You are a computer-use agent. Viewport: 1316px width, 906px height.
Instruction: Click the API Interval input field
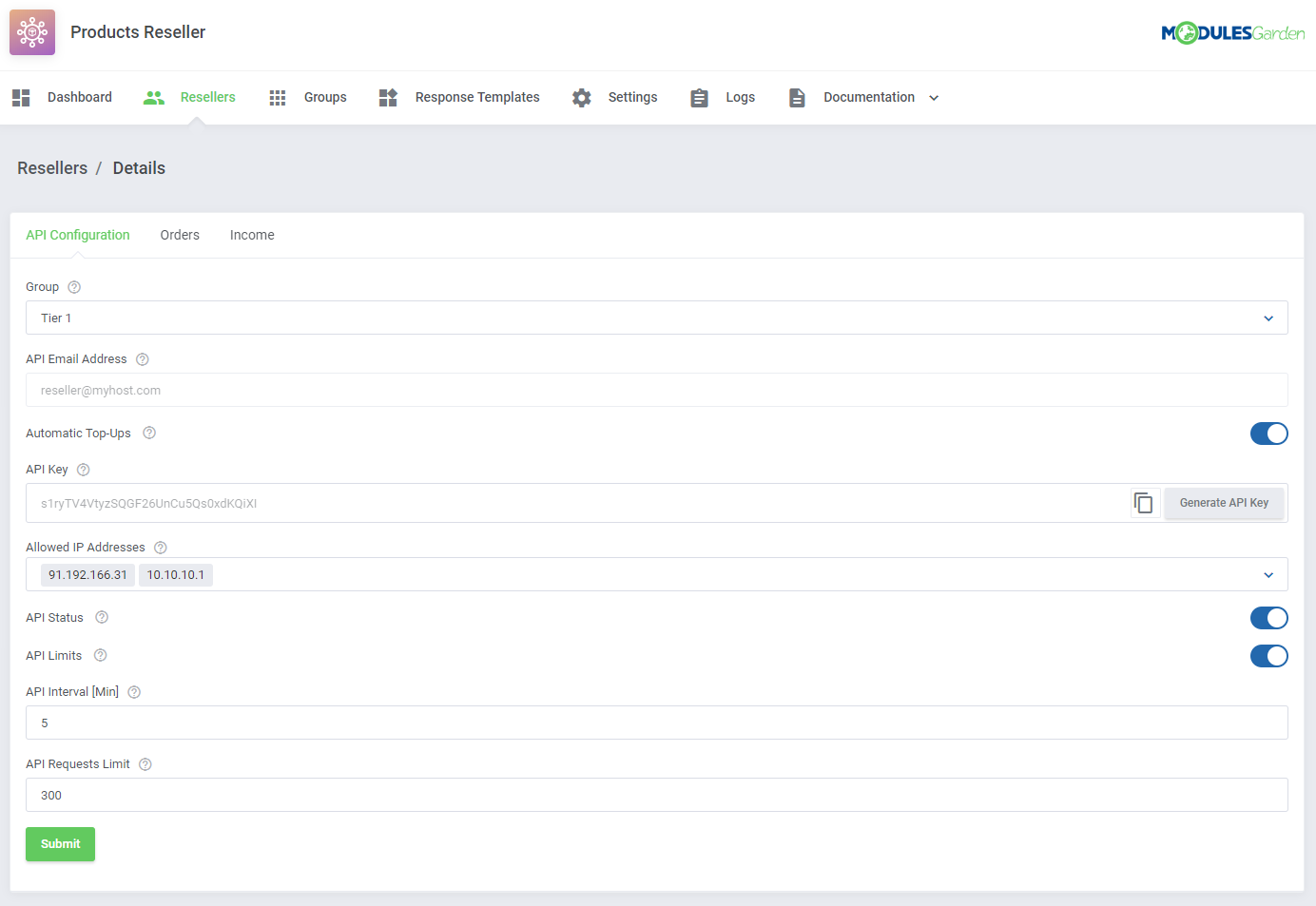(656, 723)
